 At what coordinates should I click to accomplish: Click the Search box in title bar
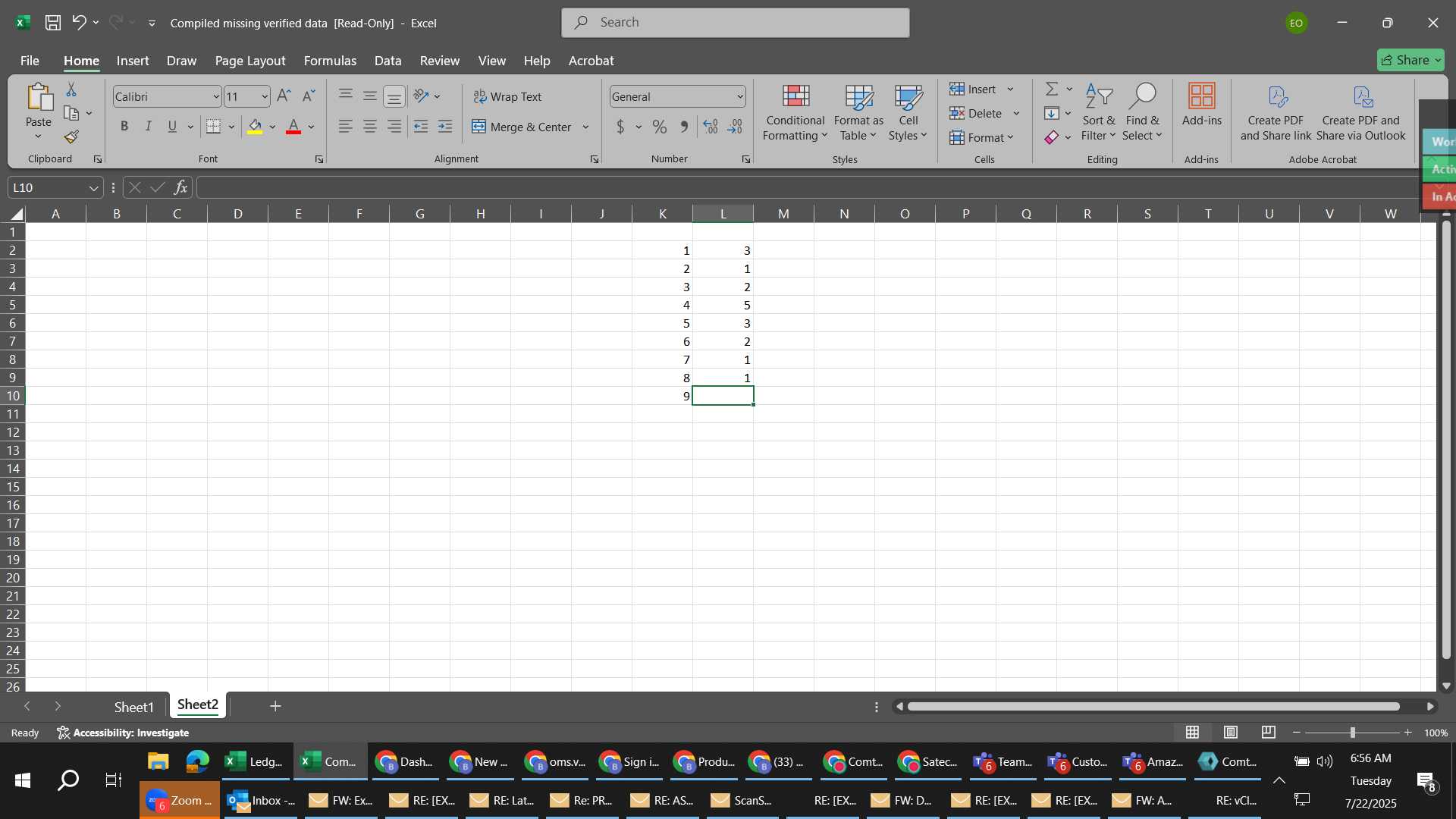pyautogui.click(x=735, y=23)
